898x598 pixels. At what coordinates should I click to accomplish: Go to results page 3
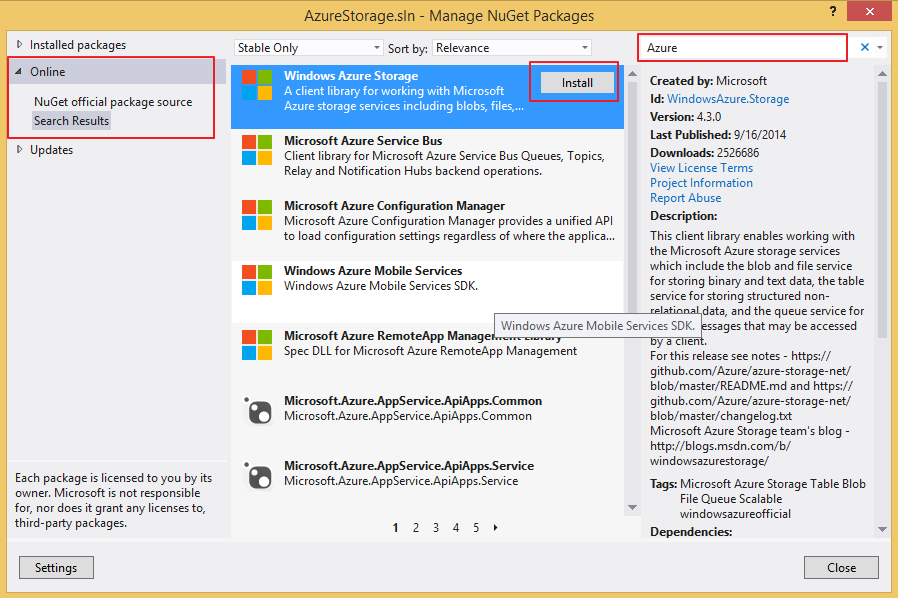pyautogui.click(x=436, y=528)
